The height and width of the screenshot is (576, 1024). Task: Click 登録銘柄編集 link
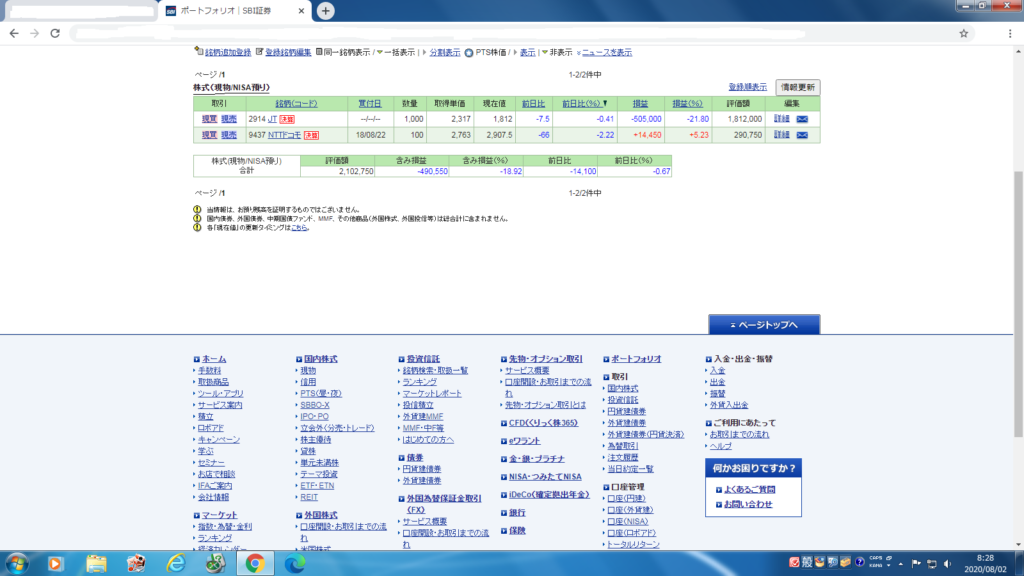[288, 52]
